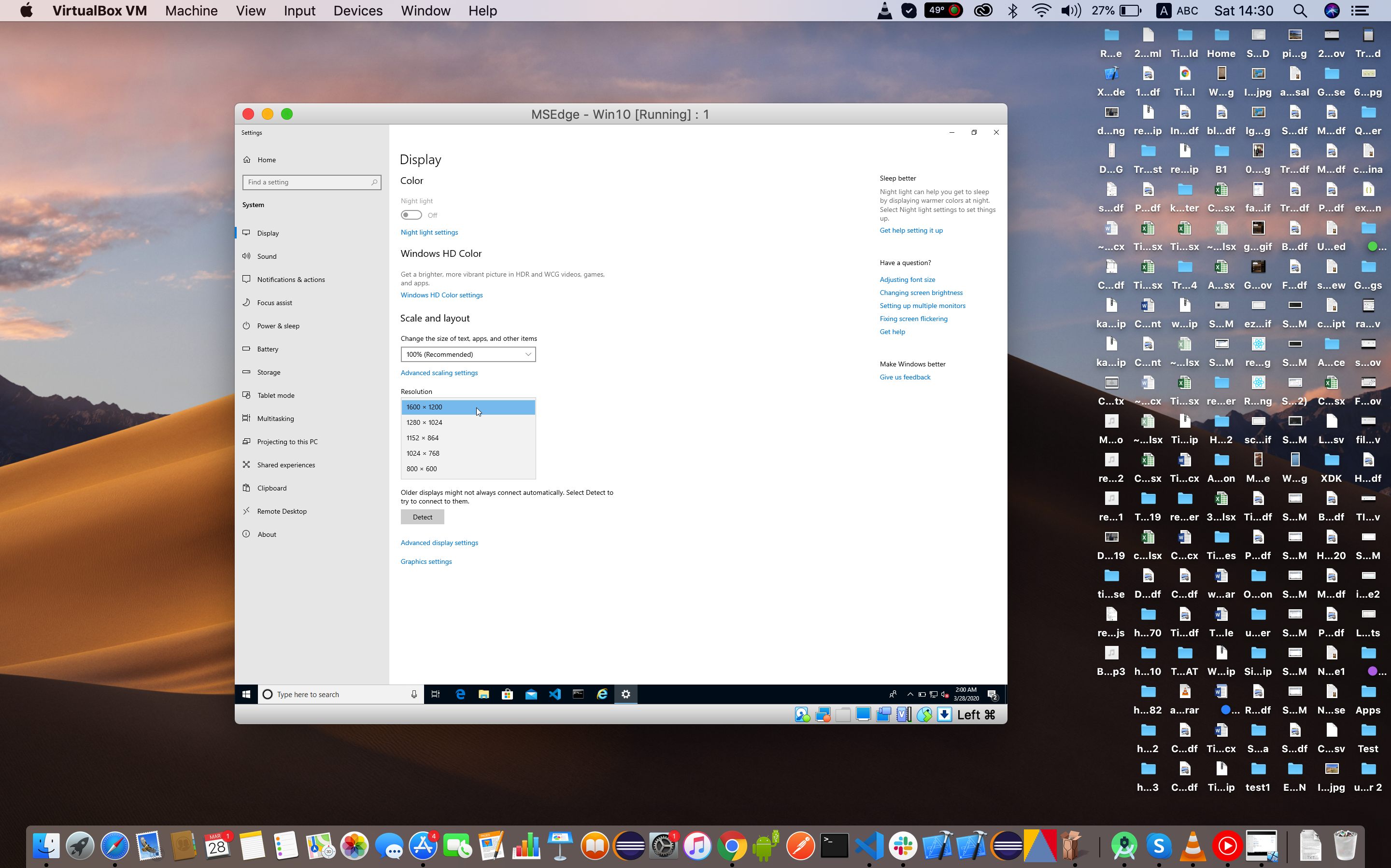Screen dimensions: 1391x868
Task: Choose 1152 × 864 resolution
Action: click(468, 437)
